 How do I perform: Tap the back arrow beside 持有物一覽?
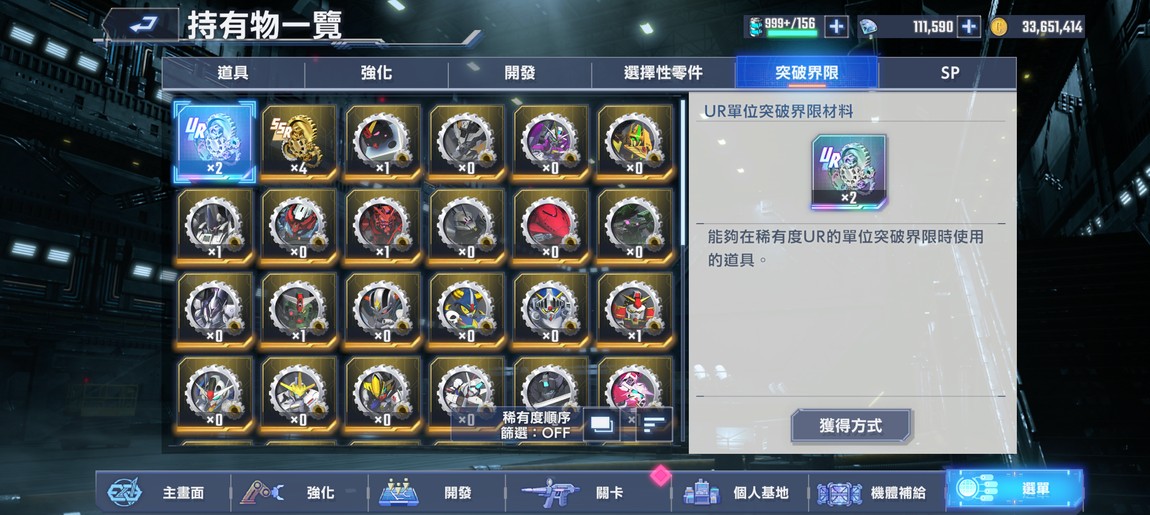pyautogui.click(x=141, y=25)
